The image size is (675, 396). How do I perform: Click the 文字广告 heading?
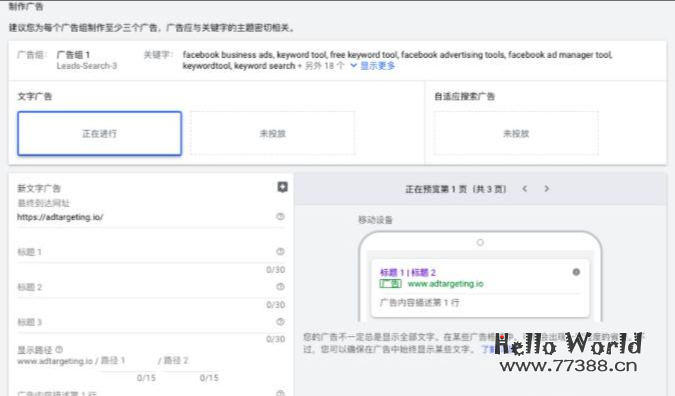click(34, 96)
